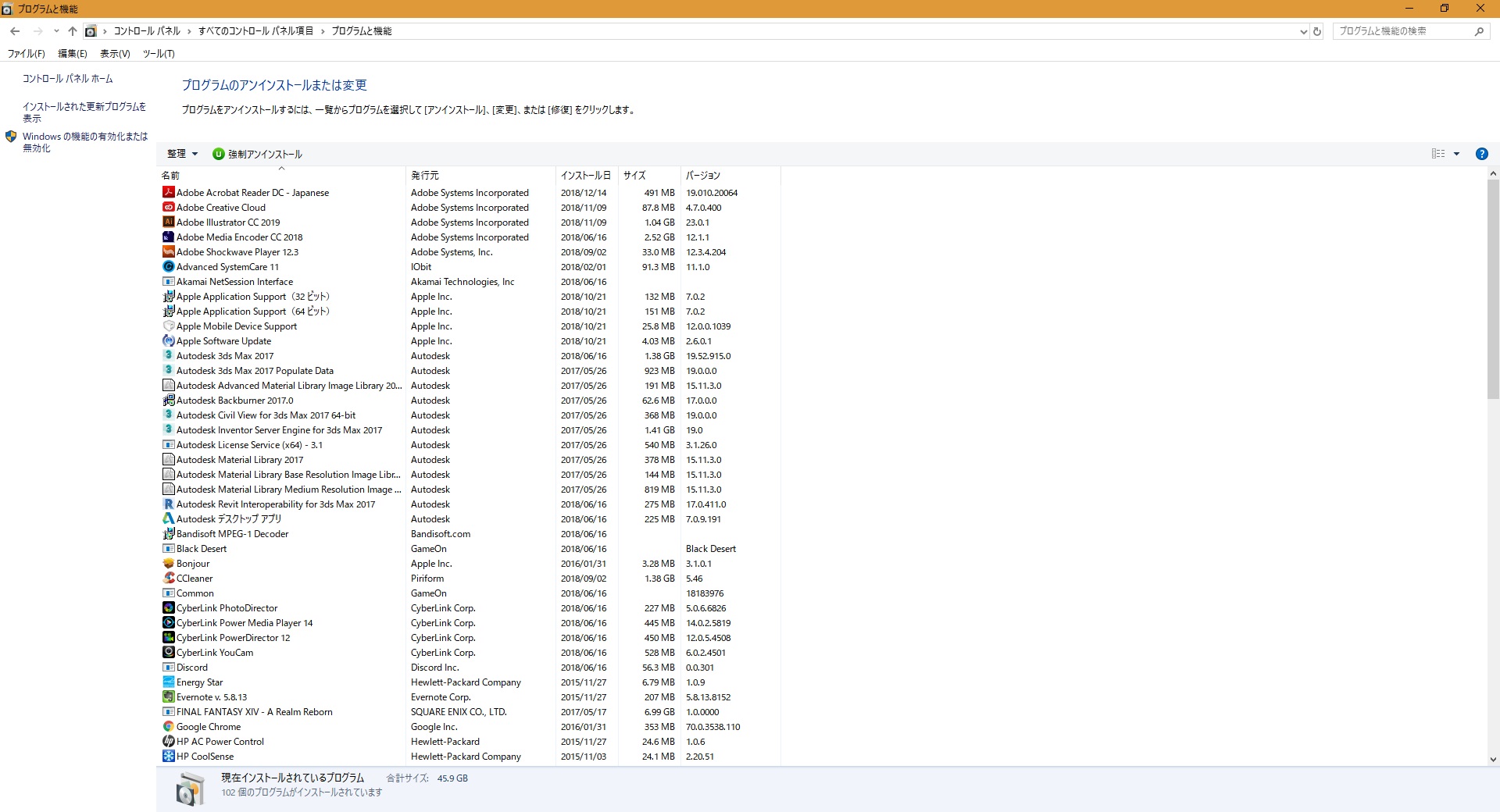Click 強制アンインストール toolbar button
1500x812 pixels.
258,154
